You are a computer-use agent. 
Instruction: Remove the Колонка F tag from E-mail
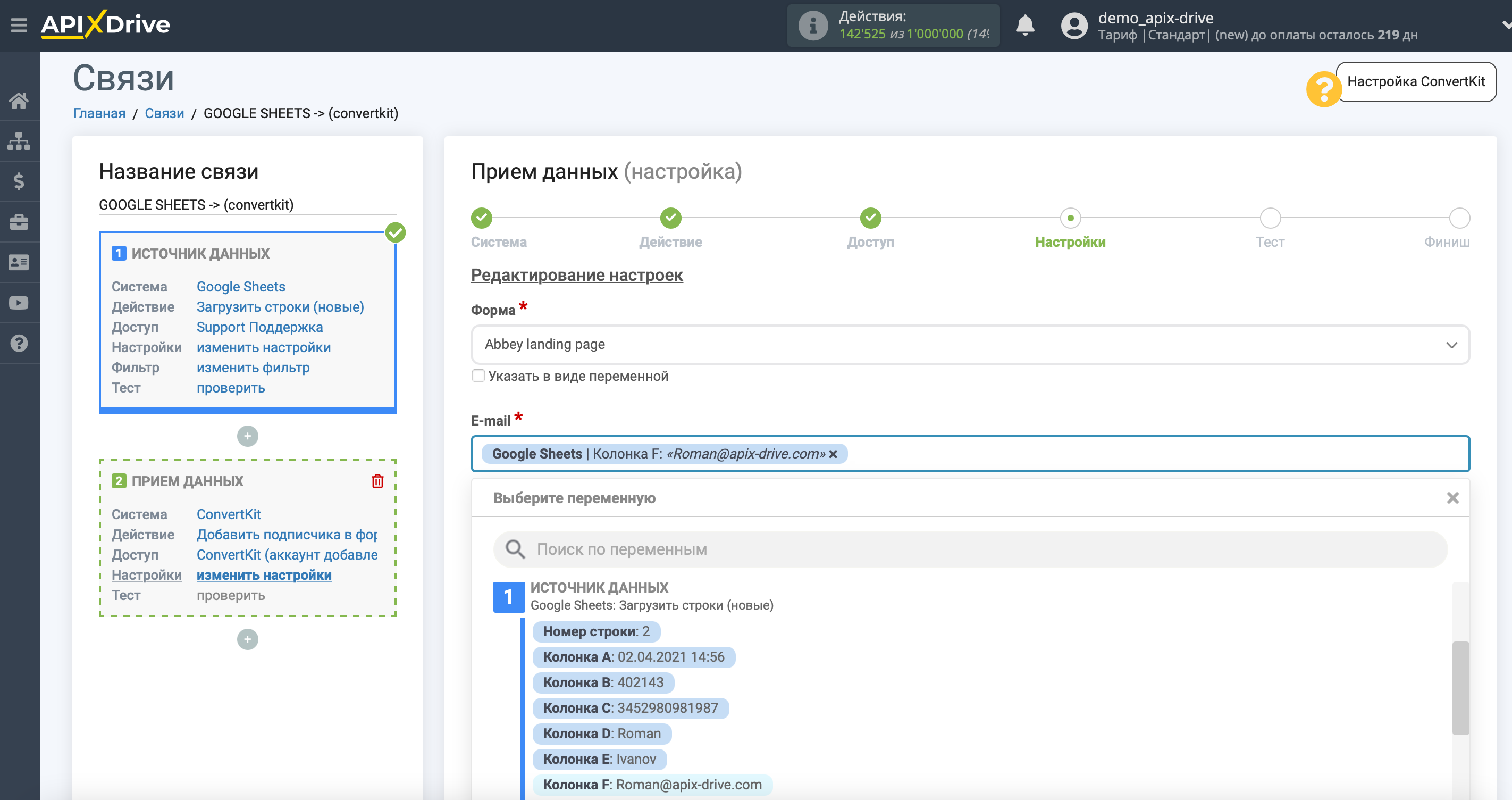(833, 454)
